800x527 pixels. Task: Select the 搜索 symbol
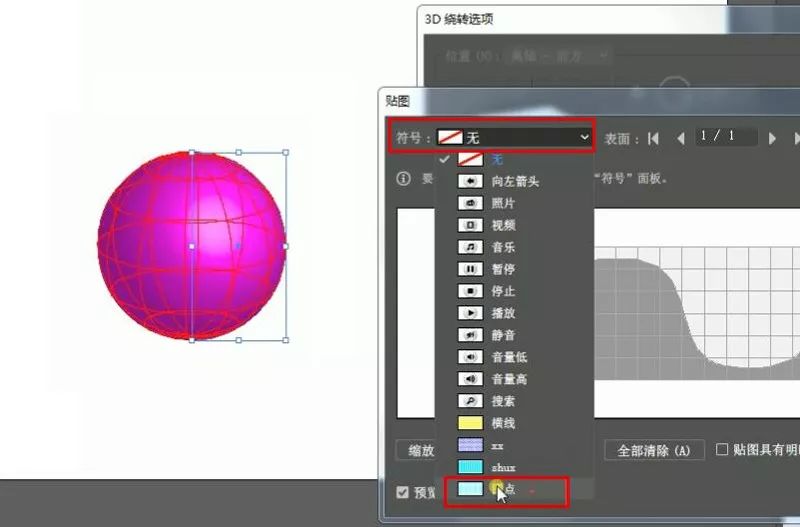[503, 401]
